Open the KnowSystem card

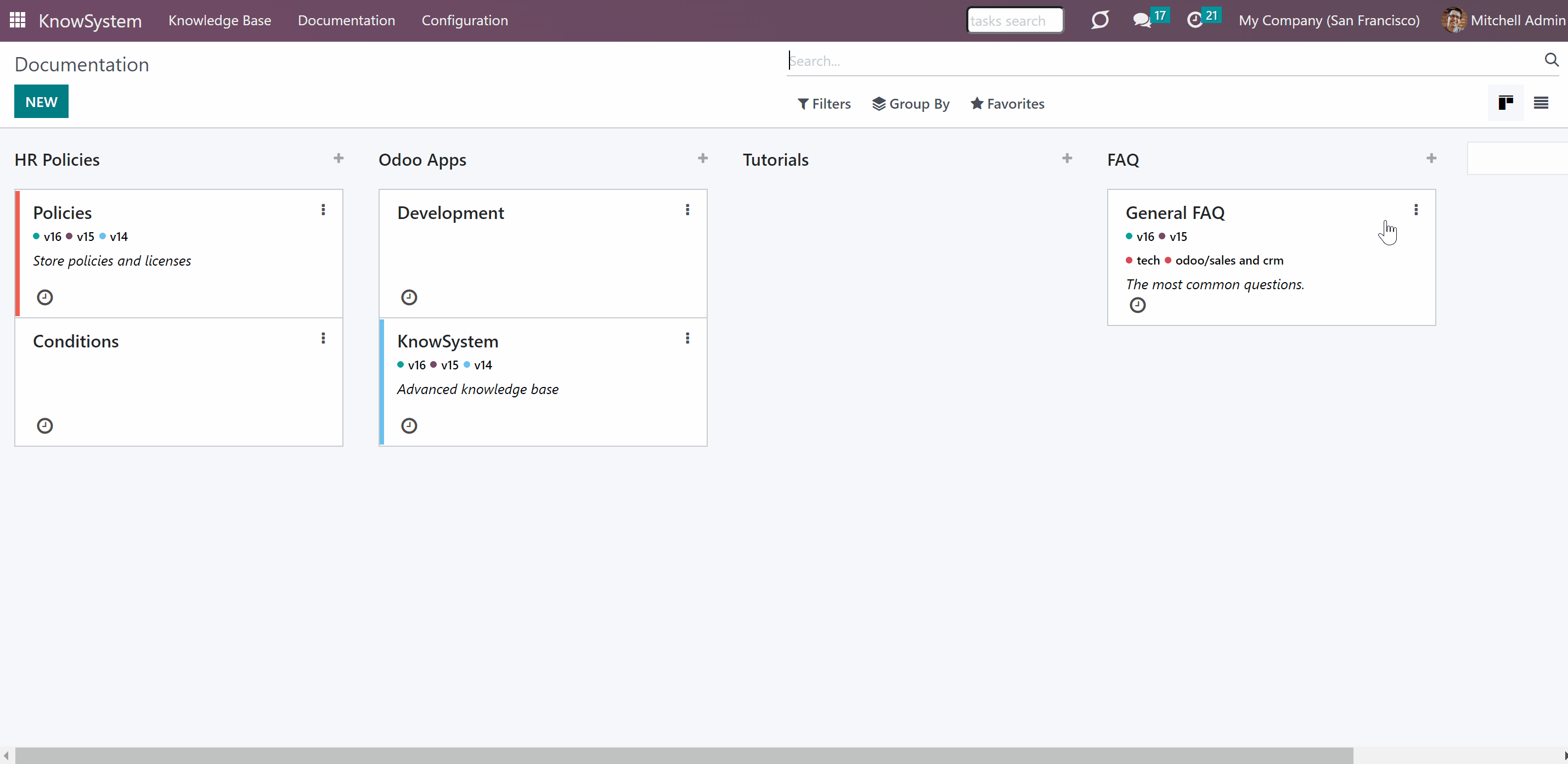tap(543, 381)
